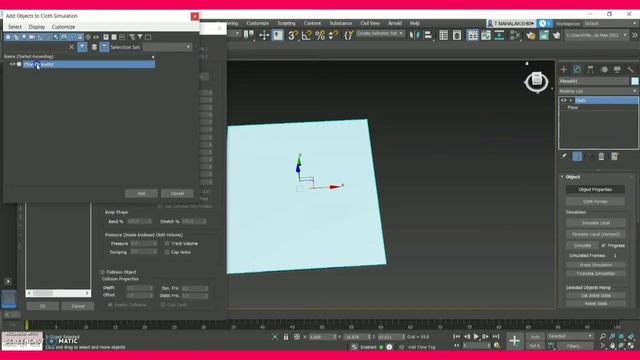Open the Workspaces dropdown
Image resolution: width=640 pixels, height=360 pixels.
click(x=610, y=24)
